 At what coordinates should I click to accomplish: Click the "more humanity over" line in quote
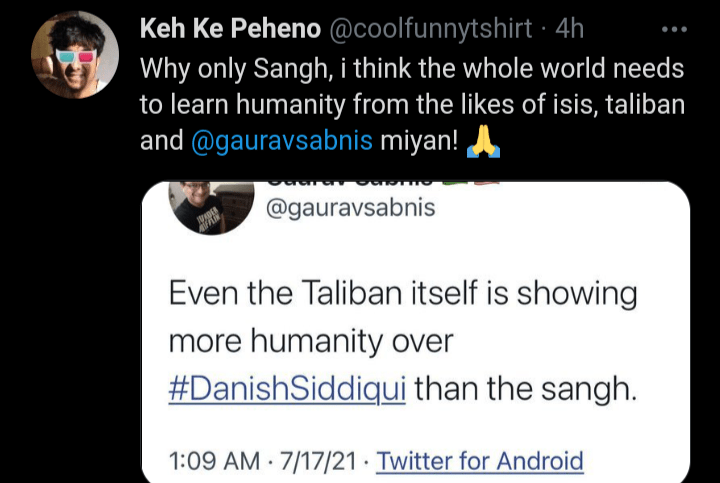(x=311, y=341)
